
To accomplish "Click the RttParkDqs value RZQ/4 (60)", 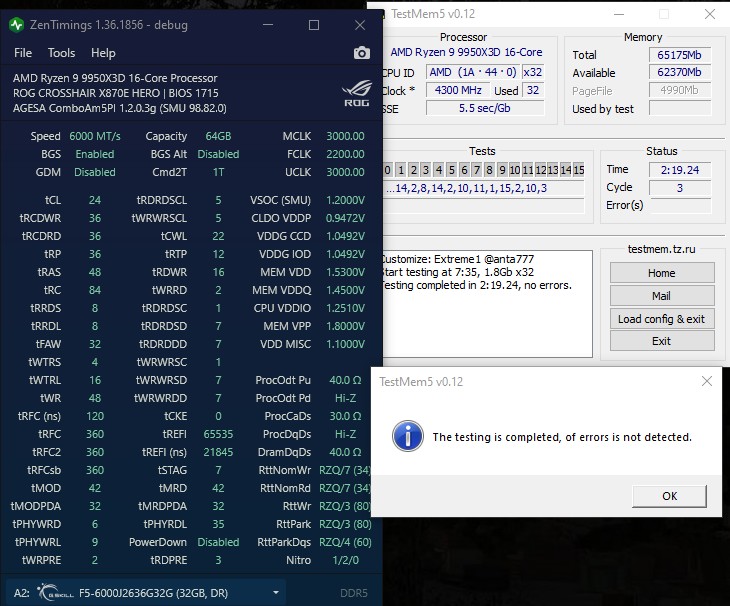I will pyautogui.click(x=345, y=542).
